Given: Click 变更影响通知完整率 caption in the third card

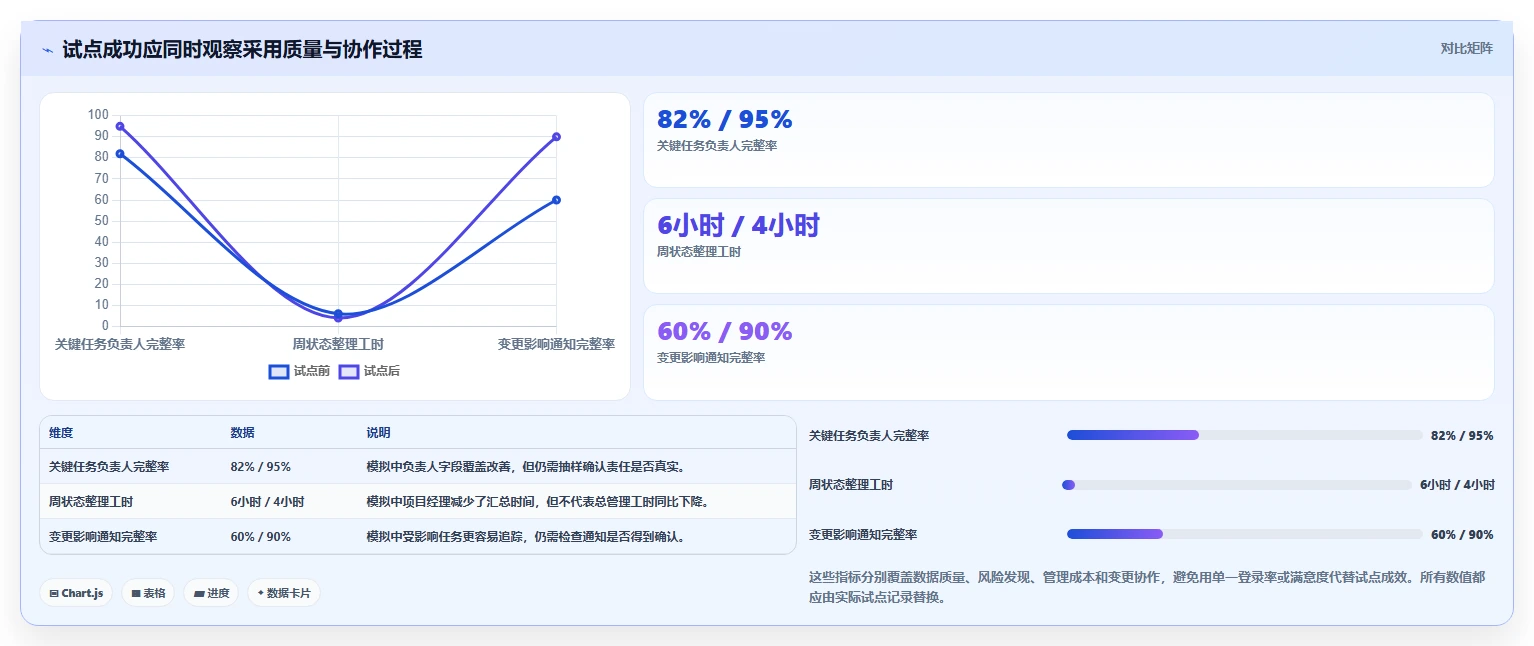Looking at the screenshot, I should (711, 358).
